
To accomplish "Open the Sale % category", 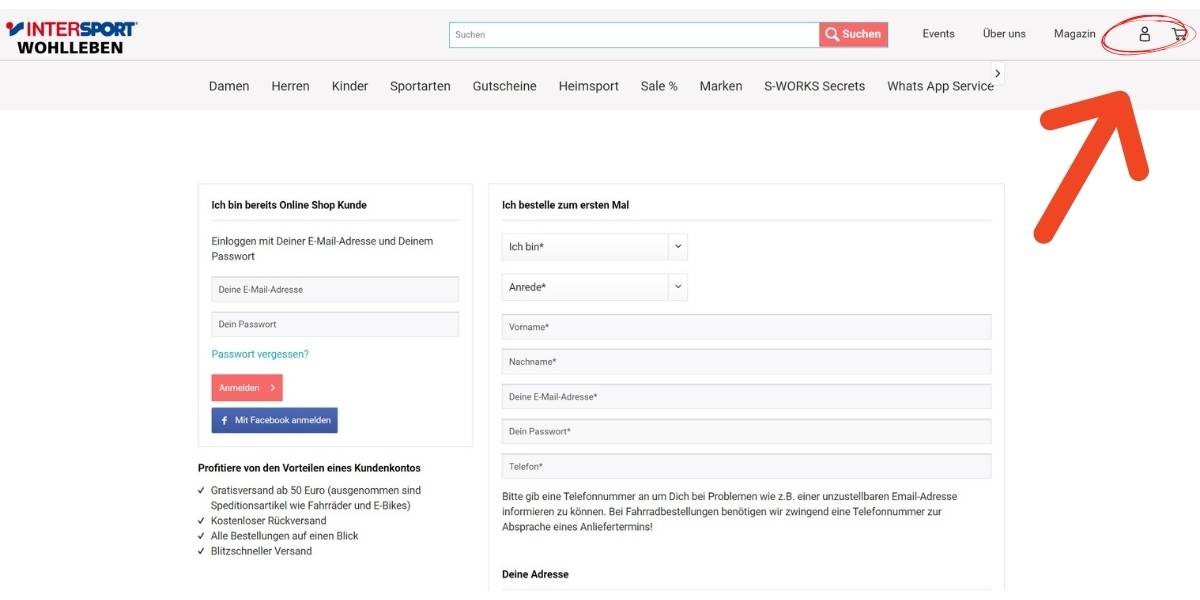I will point(659,86).
